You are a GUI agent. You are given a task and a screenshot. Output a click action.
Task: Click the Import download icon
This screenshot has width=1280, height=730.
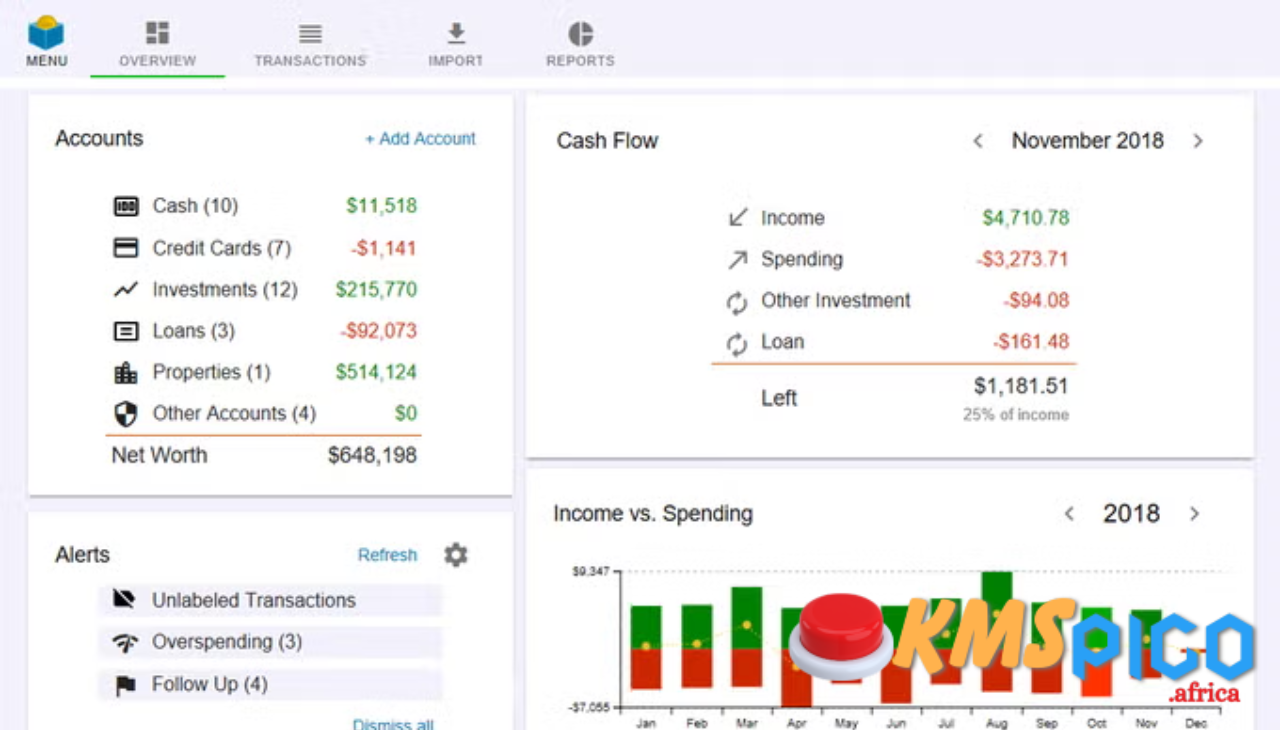point(456,33)
